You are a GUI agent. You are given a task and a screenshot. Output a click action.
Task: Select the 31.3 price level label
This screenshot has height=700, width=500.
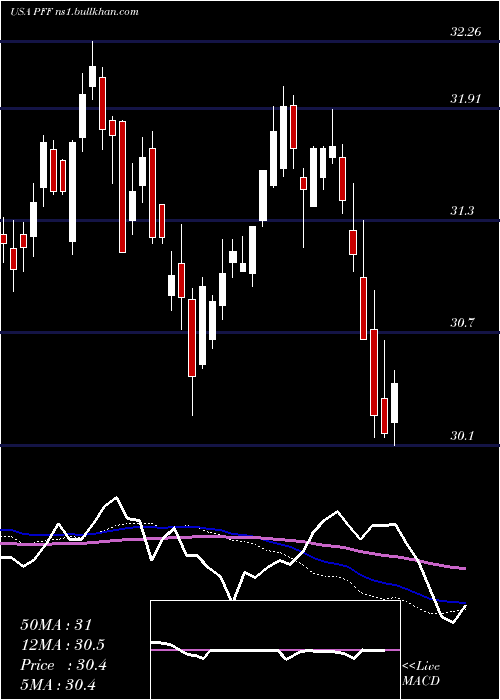coord(462,211)
